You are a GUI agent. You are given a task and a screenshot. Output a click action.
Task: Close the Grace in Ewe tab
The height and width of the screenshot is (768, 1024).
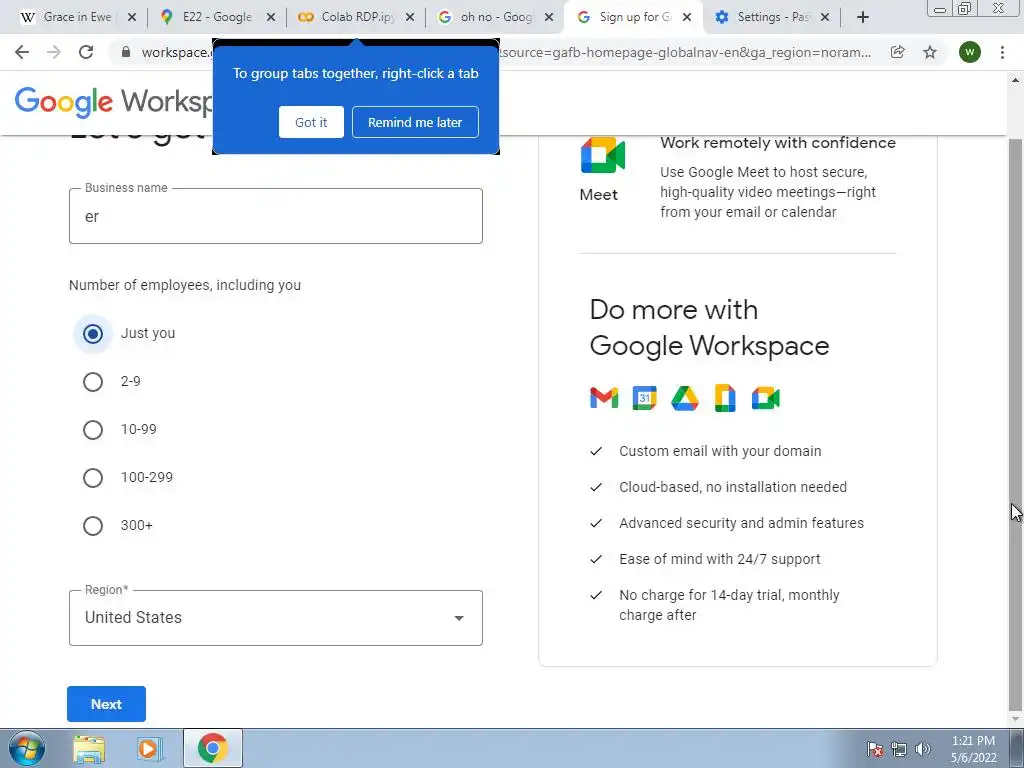coord(132,18)
